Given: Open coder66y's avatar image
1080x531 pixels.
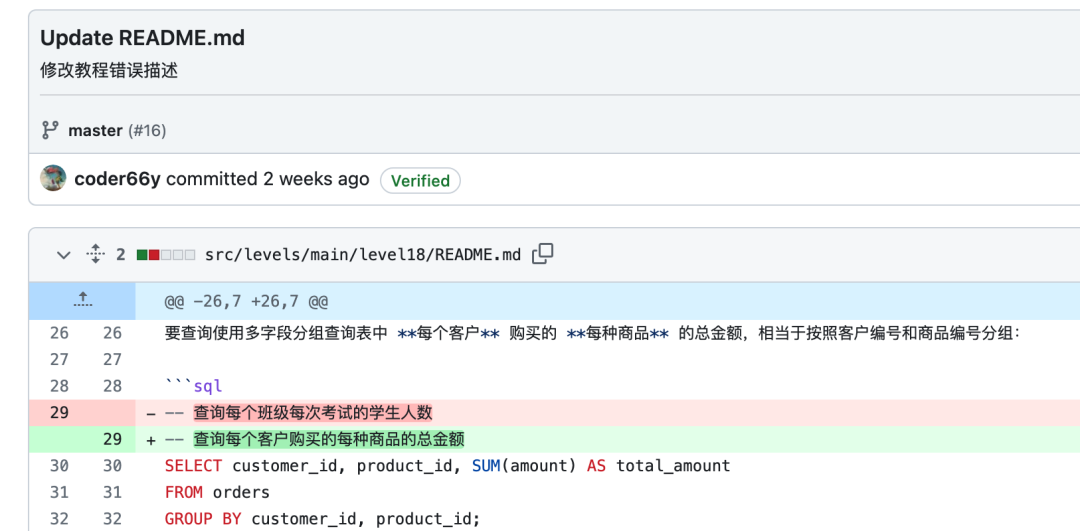Looking at the screenshot, I should [53, 179].
